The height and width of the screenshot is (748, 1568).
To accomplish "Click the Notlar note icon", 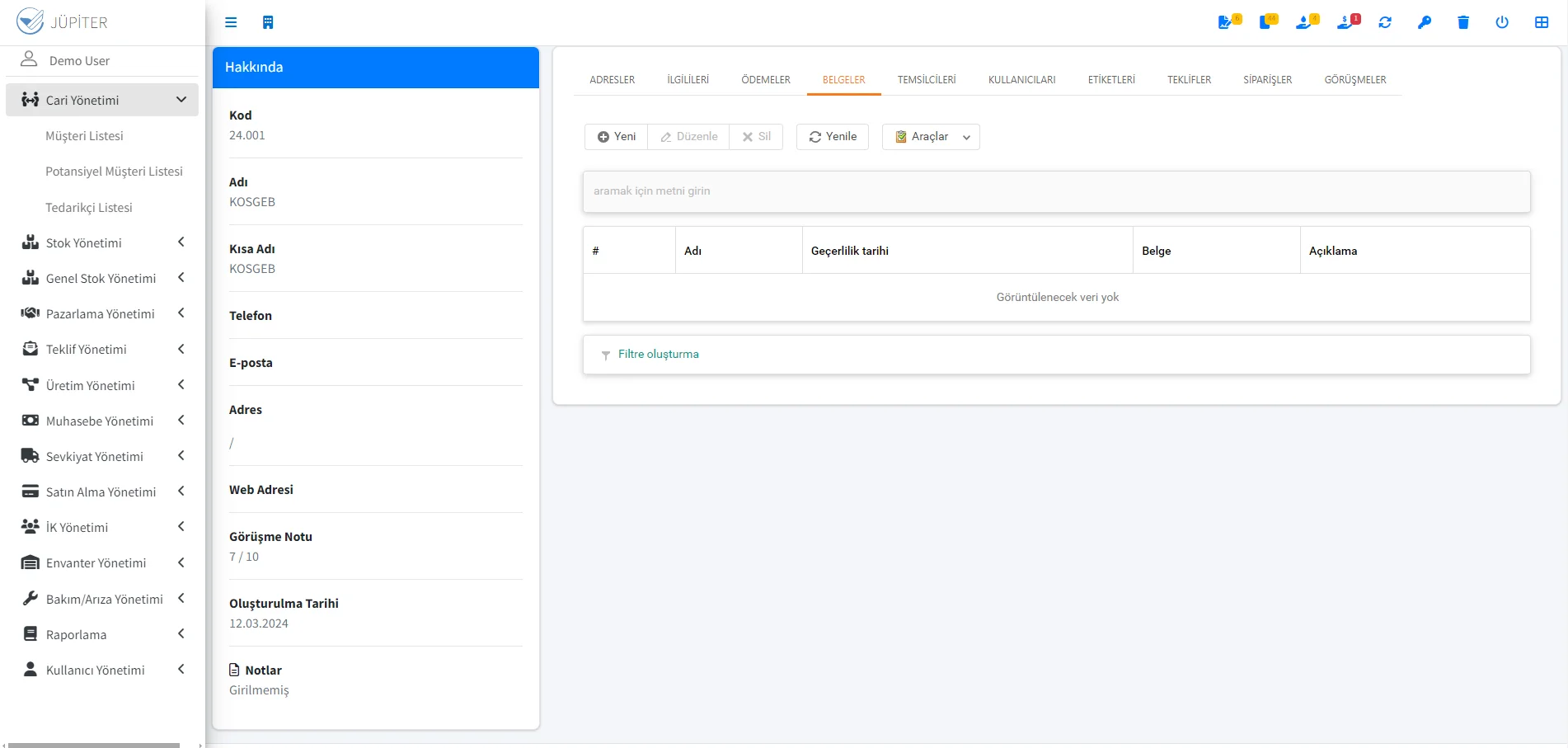I will tap(234, 670).
